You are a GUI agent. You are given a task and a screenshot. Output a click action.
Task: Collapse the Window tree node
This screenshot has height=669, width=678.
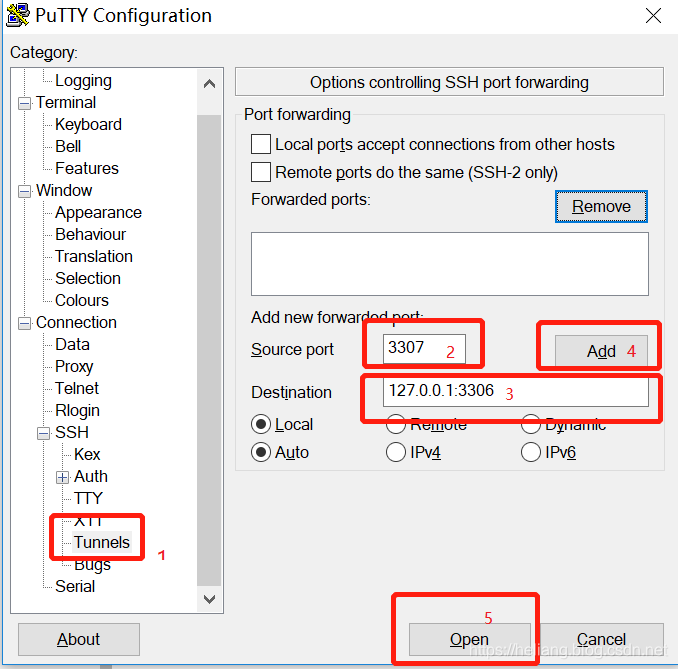pyautogui.click(x=25, y=191)
